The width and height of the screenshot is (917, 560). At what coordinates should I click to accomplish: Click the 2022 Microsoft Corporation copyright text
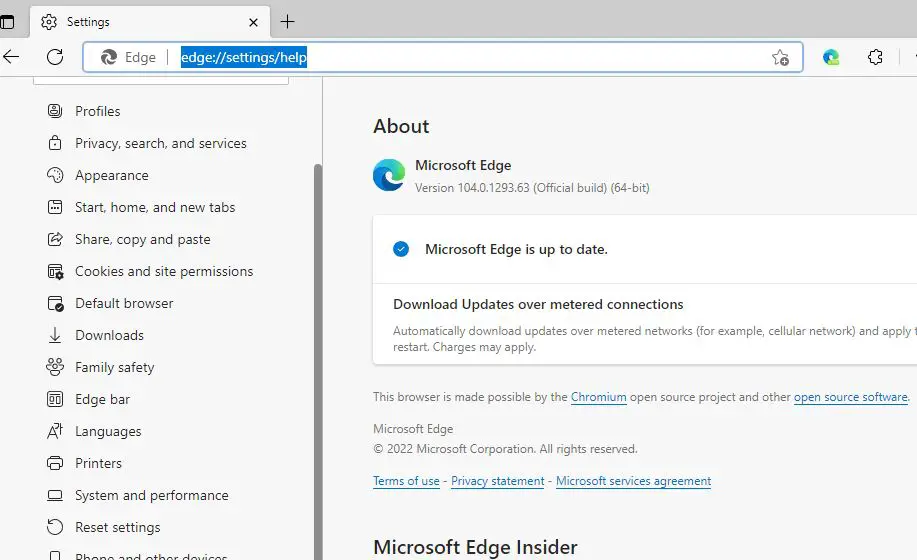pyautogui.click(x=505, y=449)
